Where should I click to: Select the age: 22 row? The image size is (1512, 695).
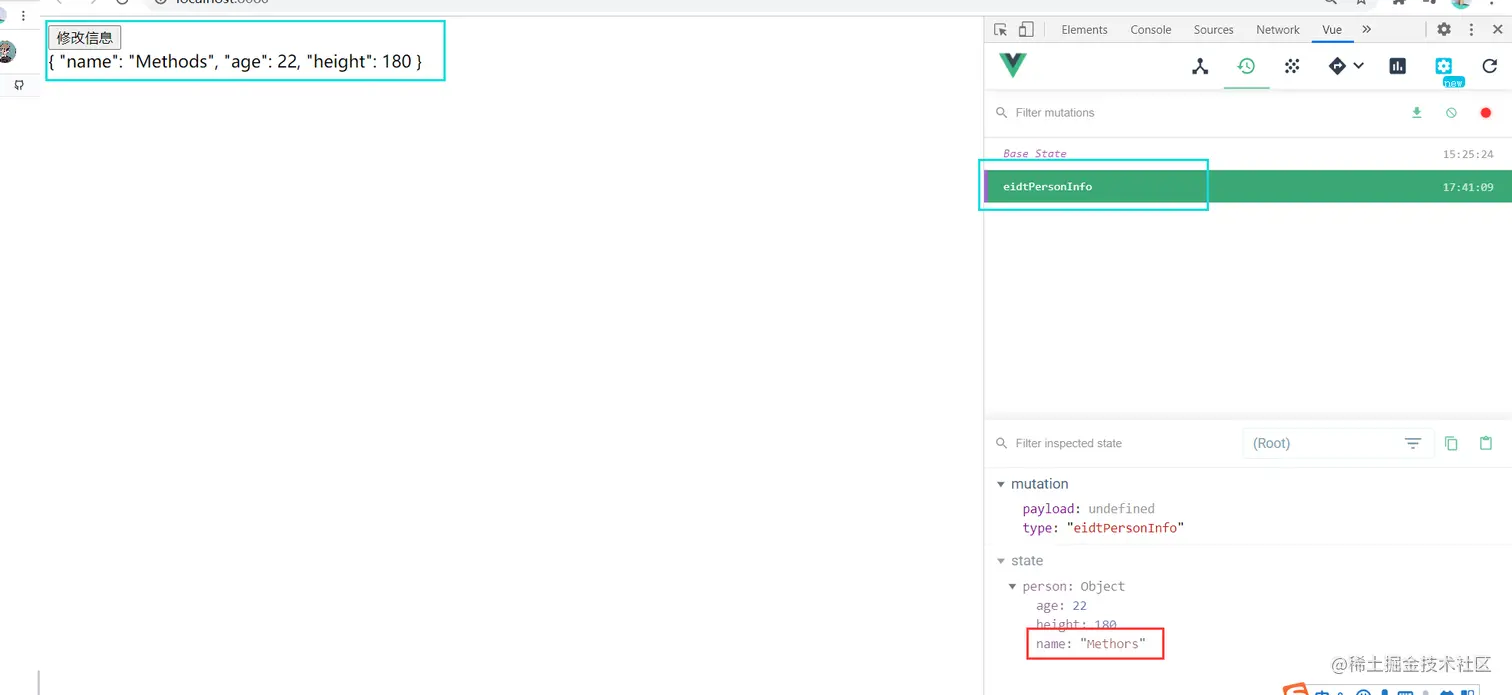pyautogui.click(x=1061, y=606)
